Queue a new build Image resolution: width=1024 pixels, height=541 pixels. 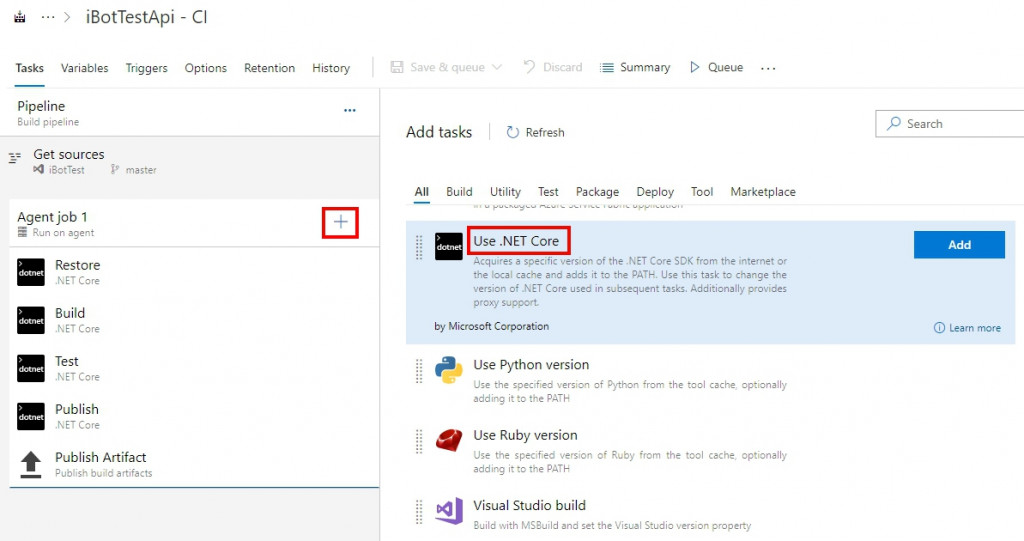click(725, 67)
